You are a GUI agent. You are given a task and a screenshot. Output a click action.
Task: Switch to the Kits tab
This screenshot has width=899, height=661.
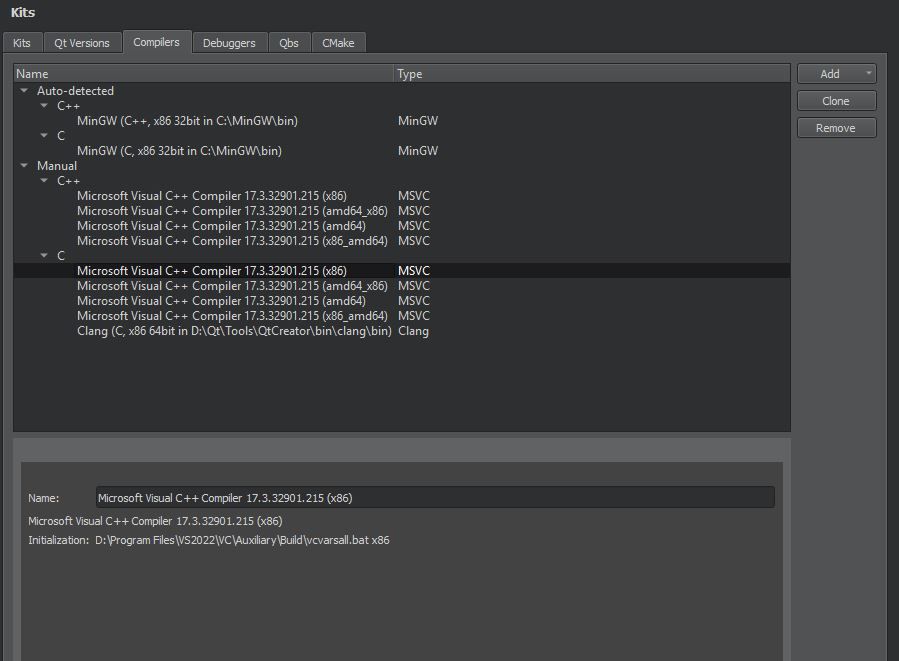click(x=22, y=43)
